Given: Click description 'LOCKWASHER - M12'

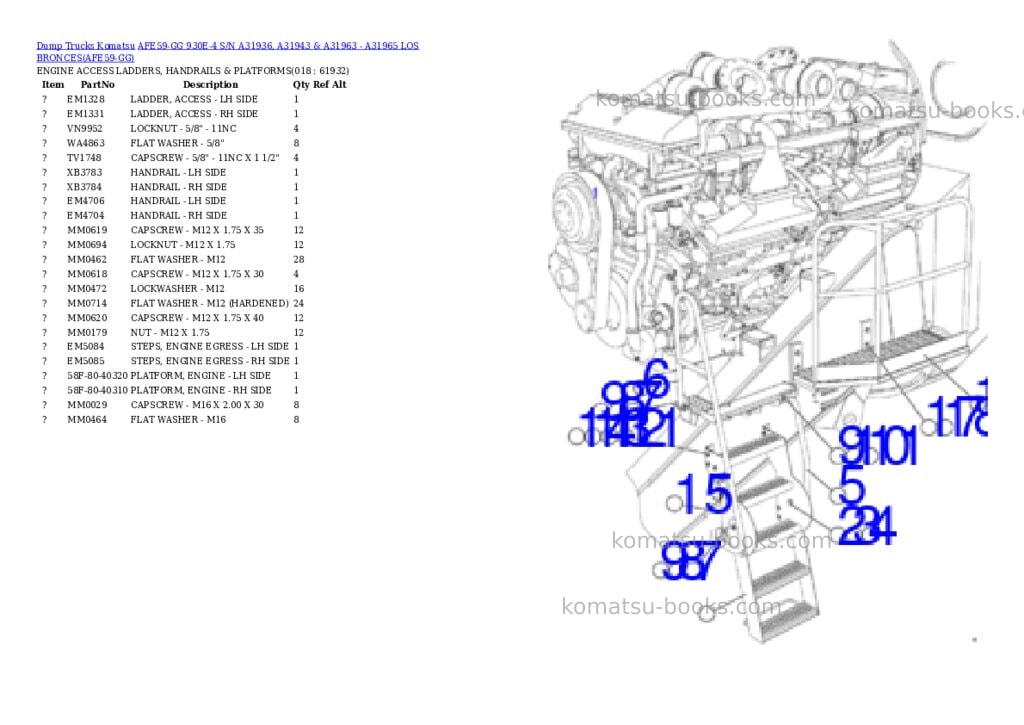Looking at the screenshot, I should [x=178, y=289].
